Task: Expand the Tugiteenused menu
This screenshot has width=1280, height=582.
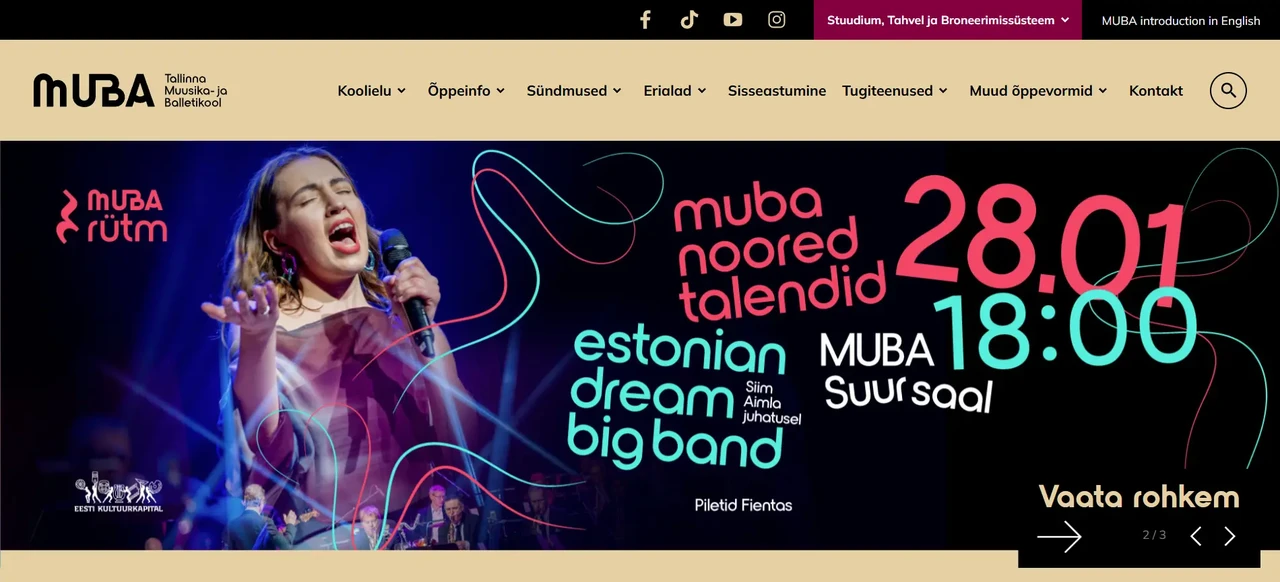Action: click(x=895, y=90)
